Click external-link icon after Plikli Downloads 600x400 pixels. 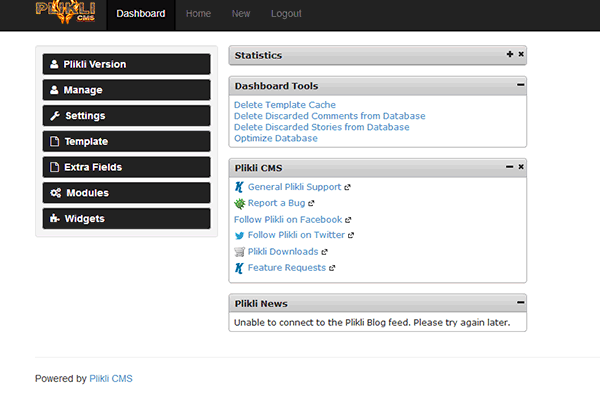click(x=324, y=252)
